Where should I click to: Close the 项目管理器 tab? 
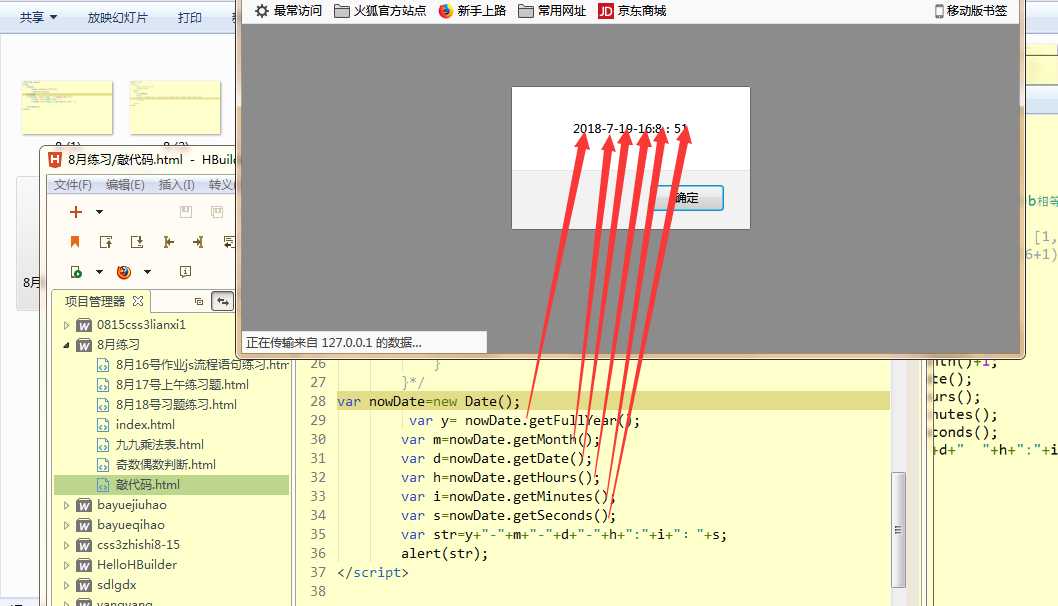pos(138,301)
